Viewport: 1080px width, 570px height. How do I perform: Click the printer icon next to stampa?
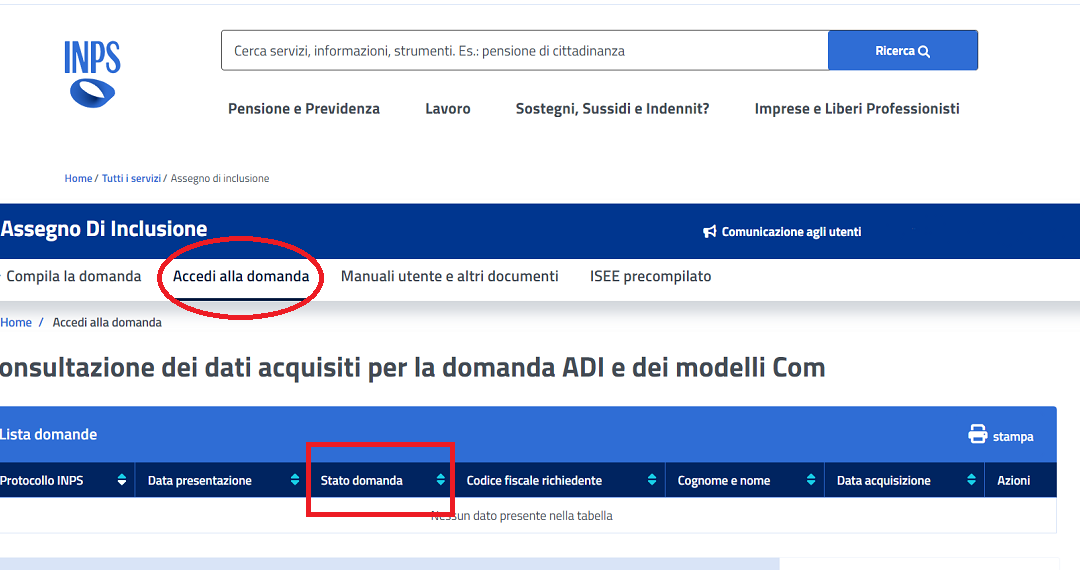pos(977,434)
